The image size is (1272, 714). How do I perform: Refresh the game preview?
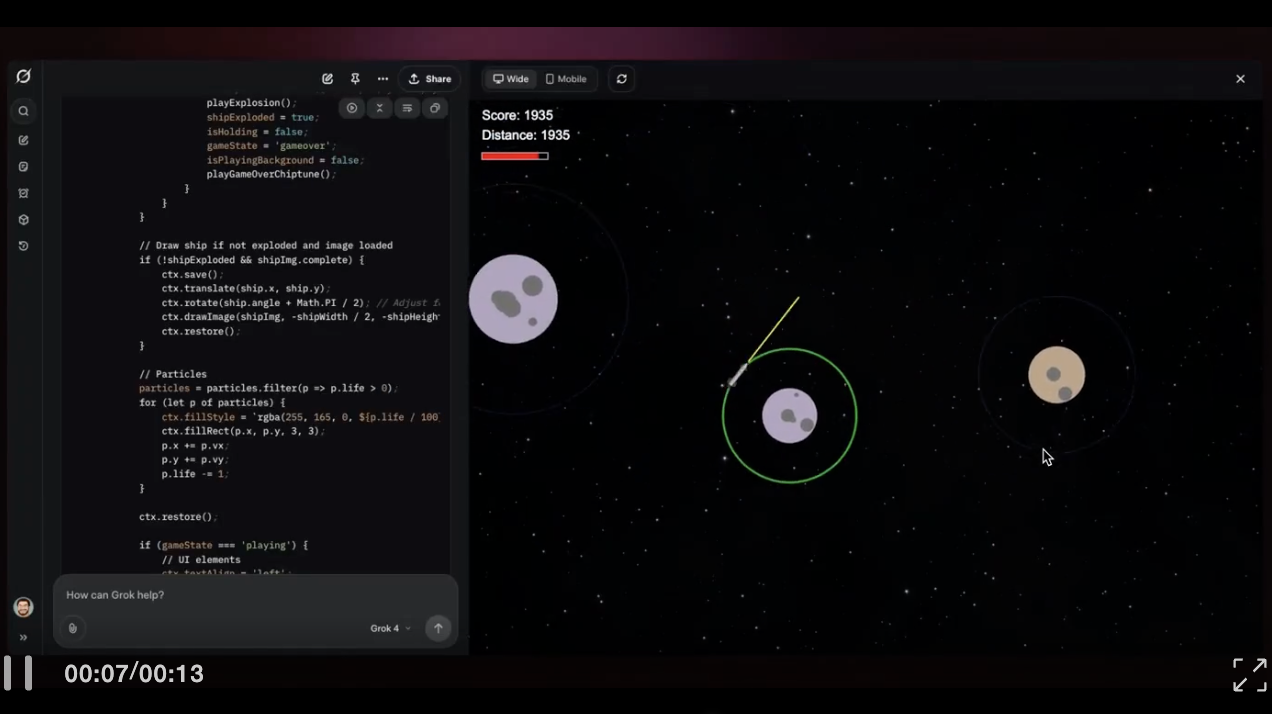(621, 79)
